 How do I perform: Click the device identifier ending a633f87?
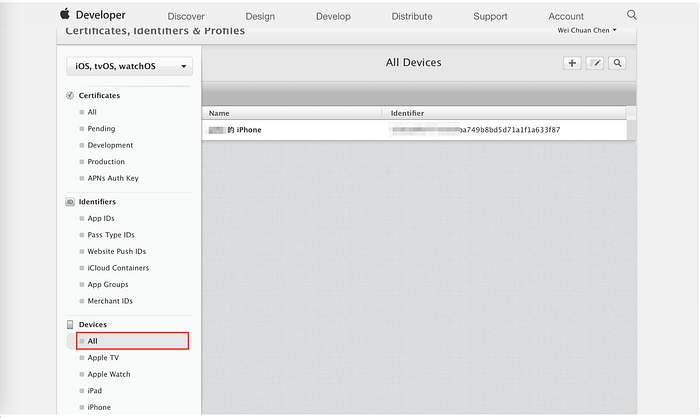[475, 130]
